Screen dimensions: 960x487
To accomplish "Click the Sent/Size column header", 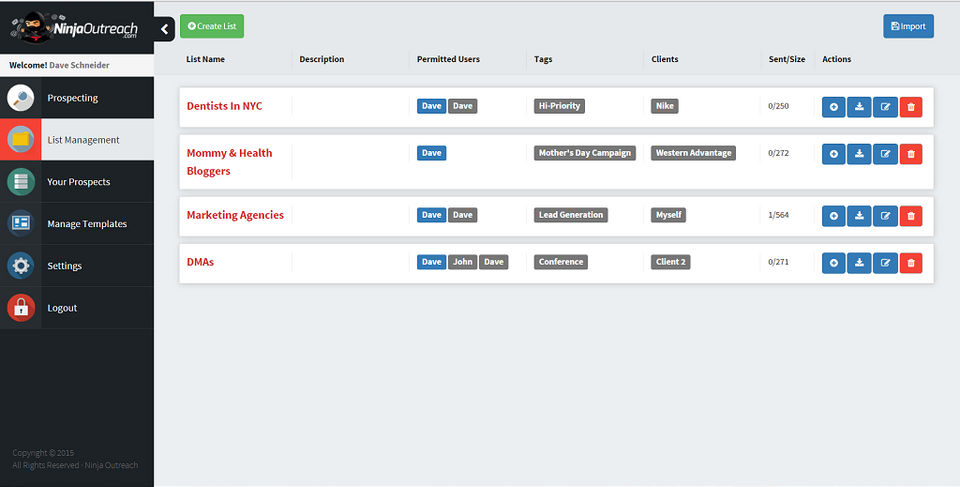I will pos(787,59).
